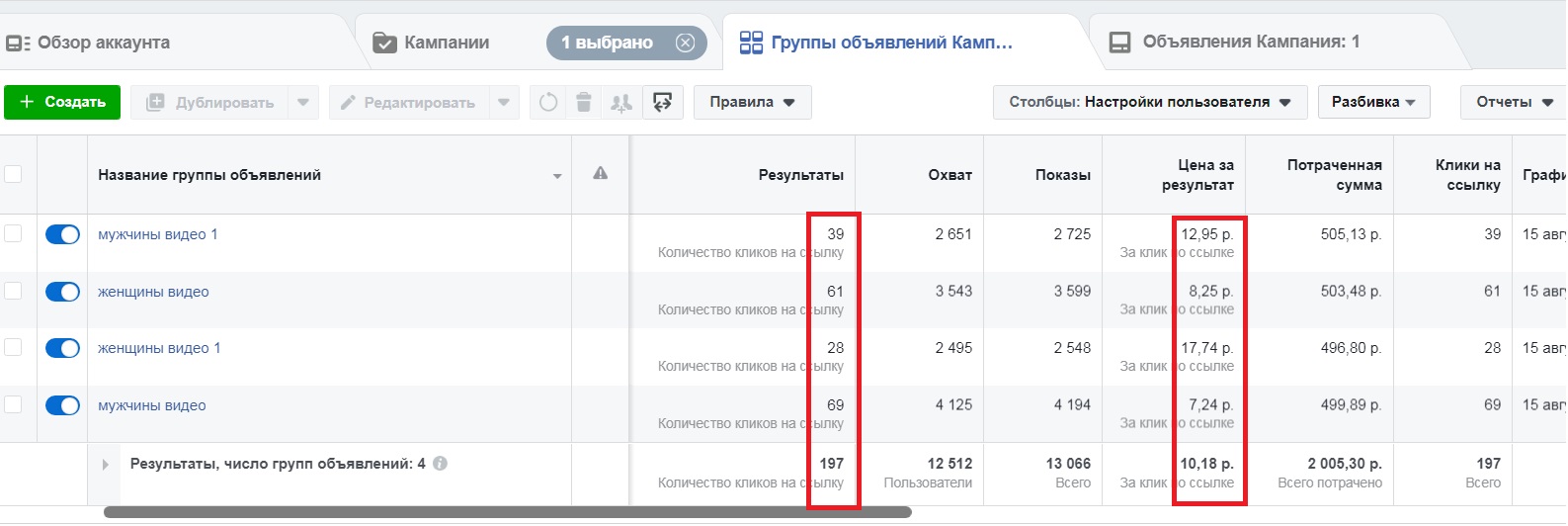
Task: Expand the Правила rules dropdown
Action: [x=752, y=102]
